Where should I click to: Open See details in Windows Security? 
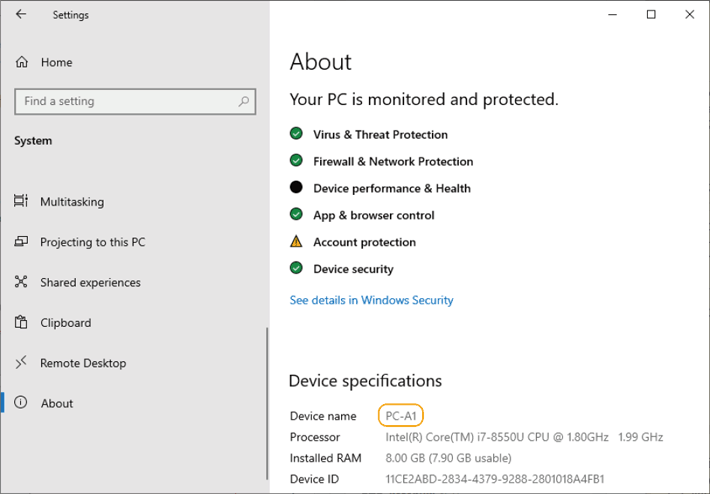coord(371,300)
